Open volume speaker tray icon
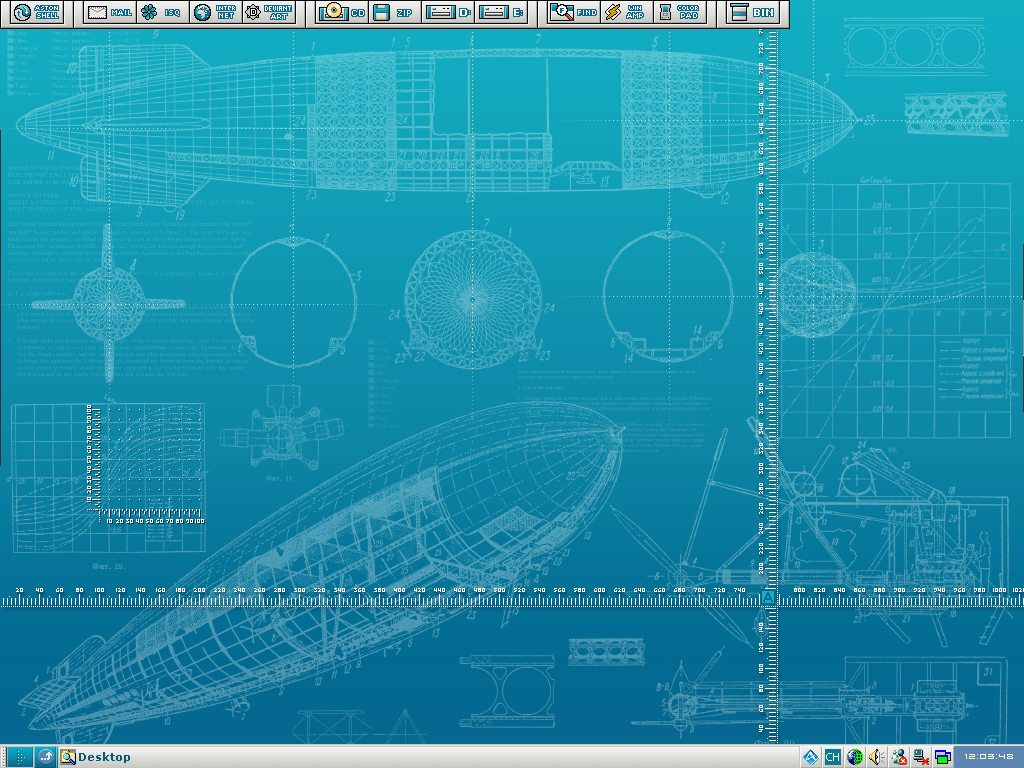 tap(876, 757)
